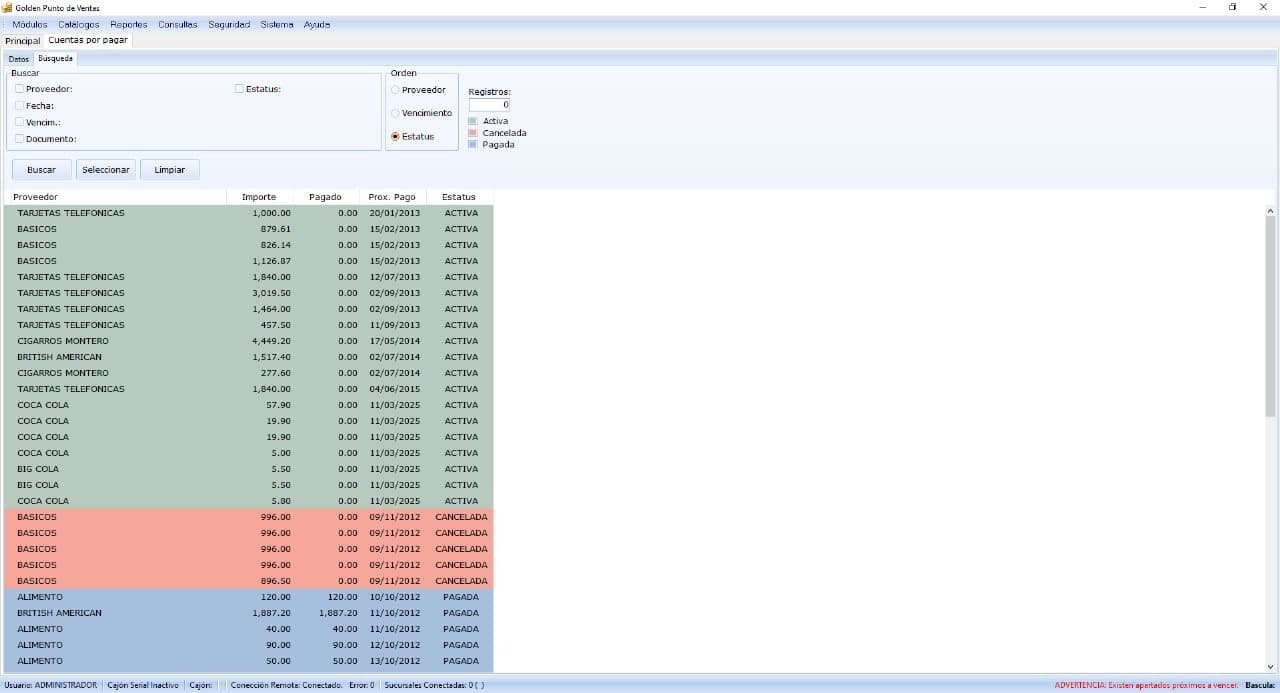Check the Estatus filter checkbox
This screenshot has height=693, width=1280.
tap(239, 89)
